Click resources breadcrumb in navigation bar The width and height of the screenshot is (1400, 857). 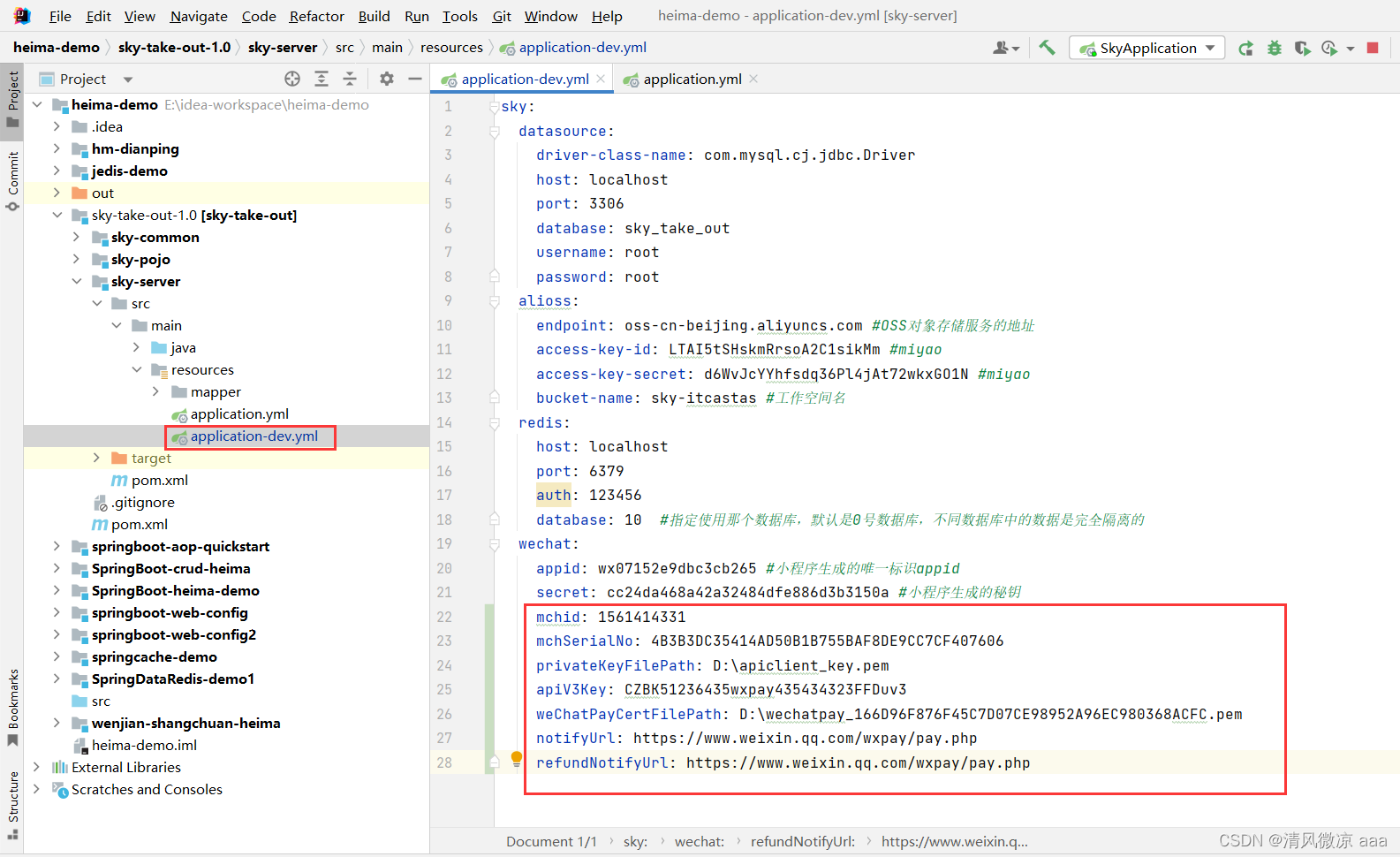click(x=451, y=48)
